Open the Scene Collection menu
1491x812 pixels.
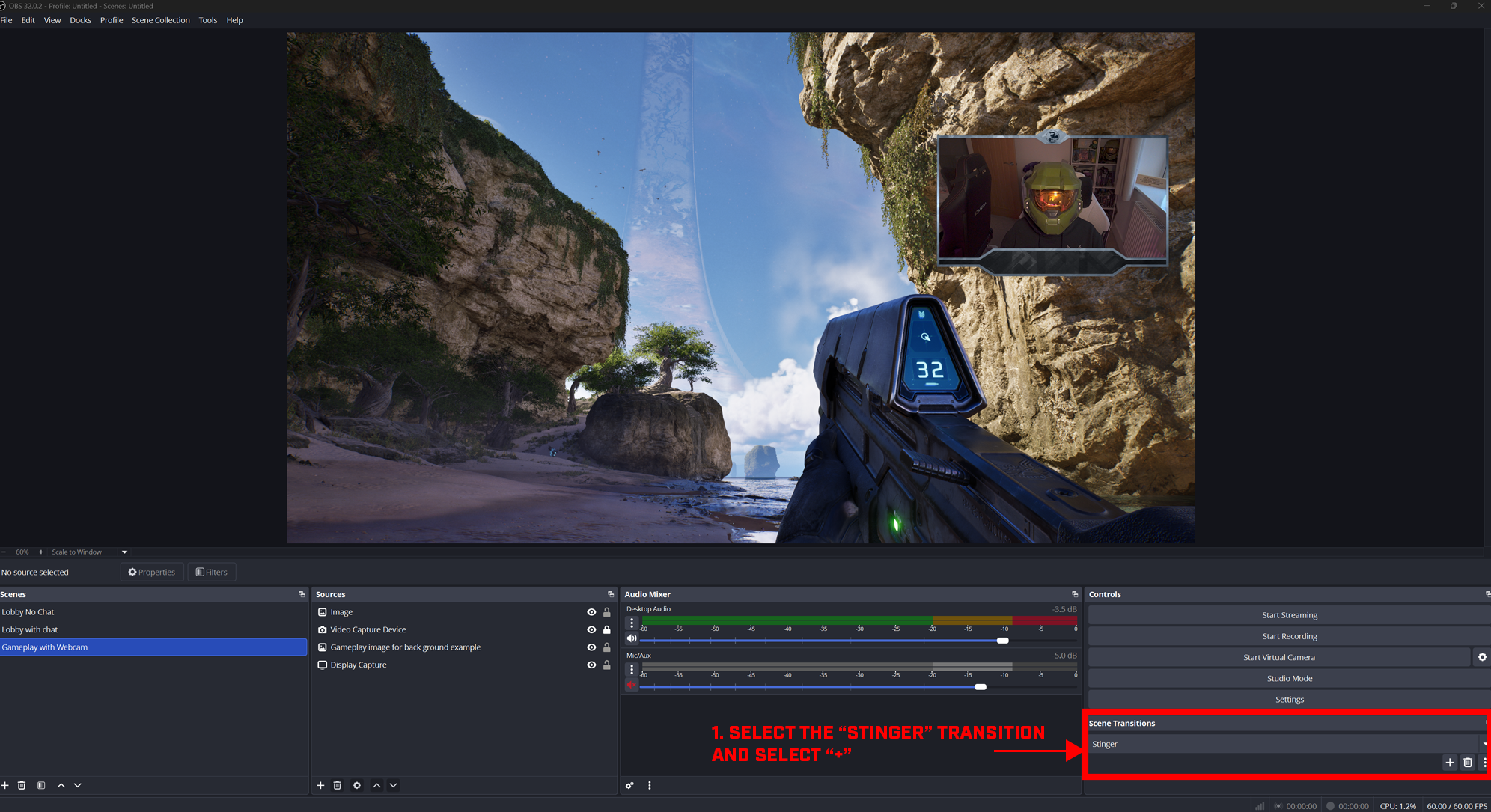pyautogui.click(x=160, y=20)
